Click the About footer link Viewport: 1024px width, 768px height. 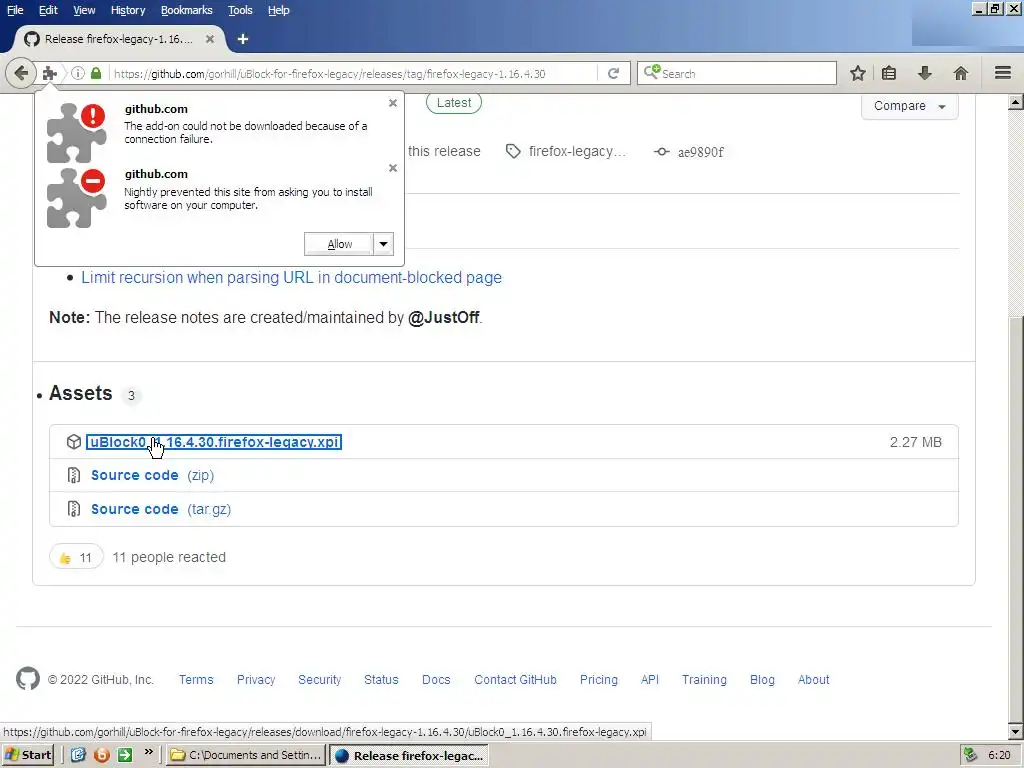[x=813, y=679]
